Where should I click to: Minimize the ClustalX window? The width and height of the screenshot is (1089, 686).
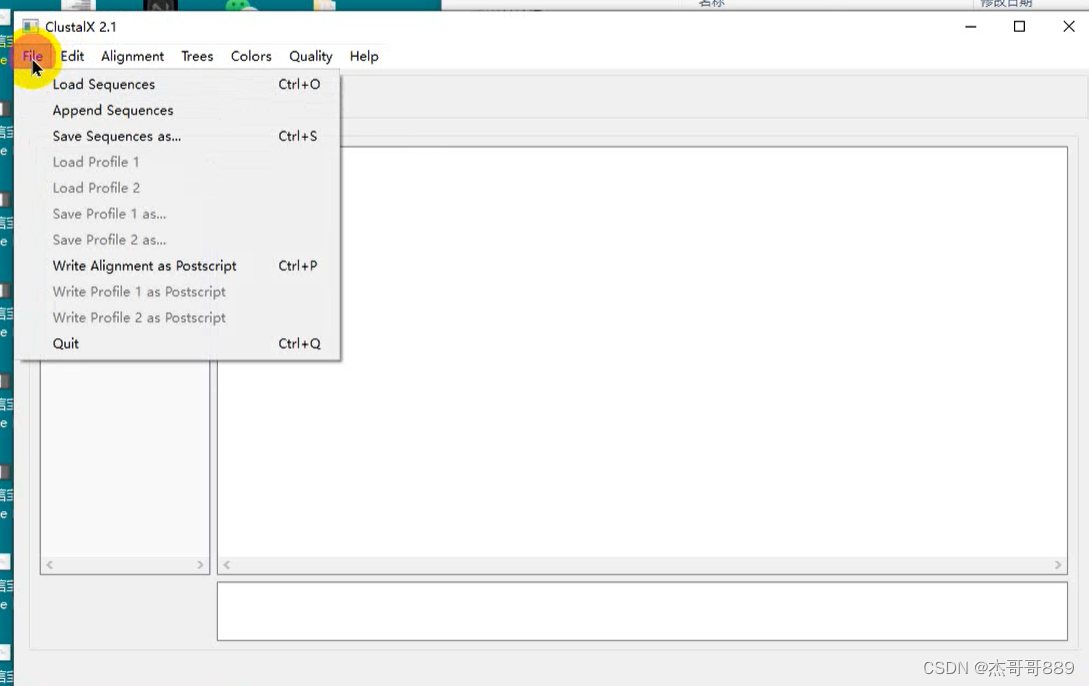point(971,26)
